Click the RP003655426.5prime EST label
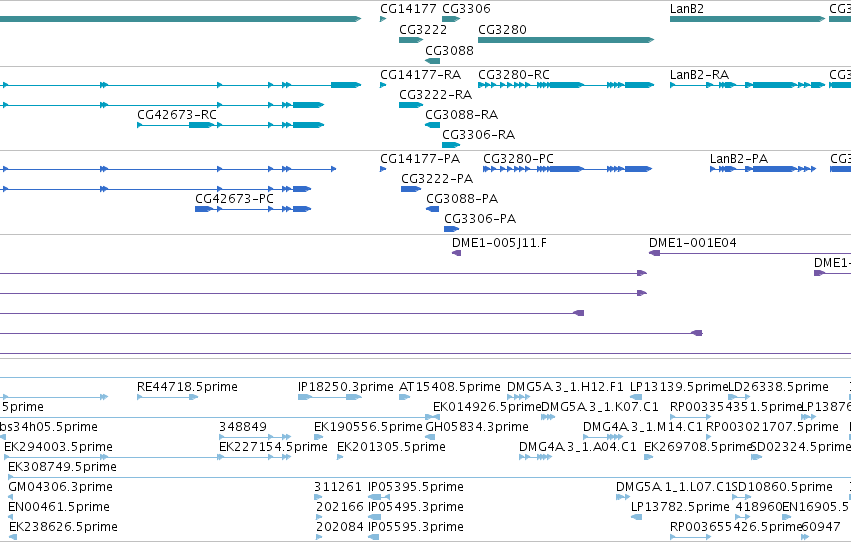 736,527
